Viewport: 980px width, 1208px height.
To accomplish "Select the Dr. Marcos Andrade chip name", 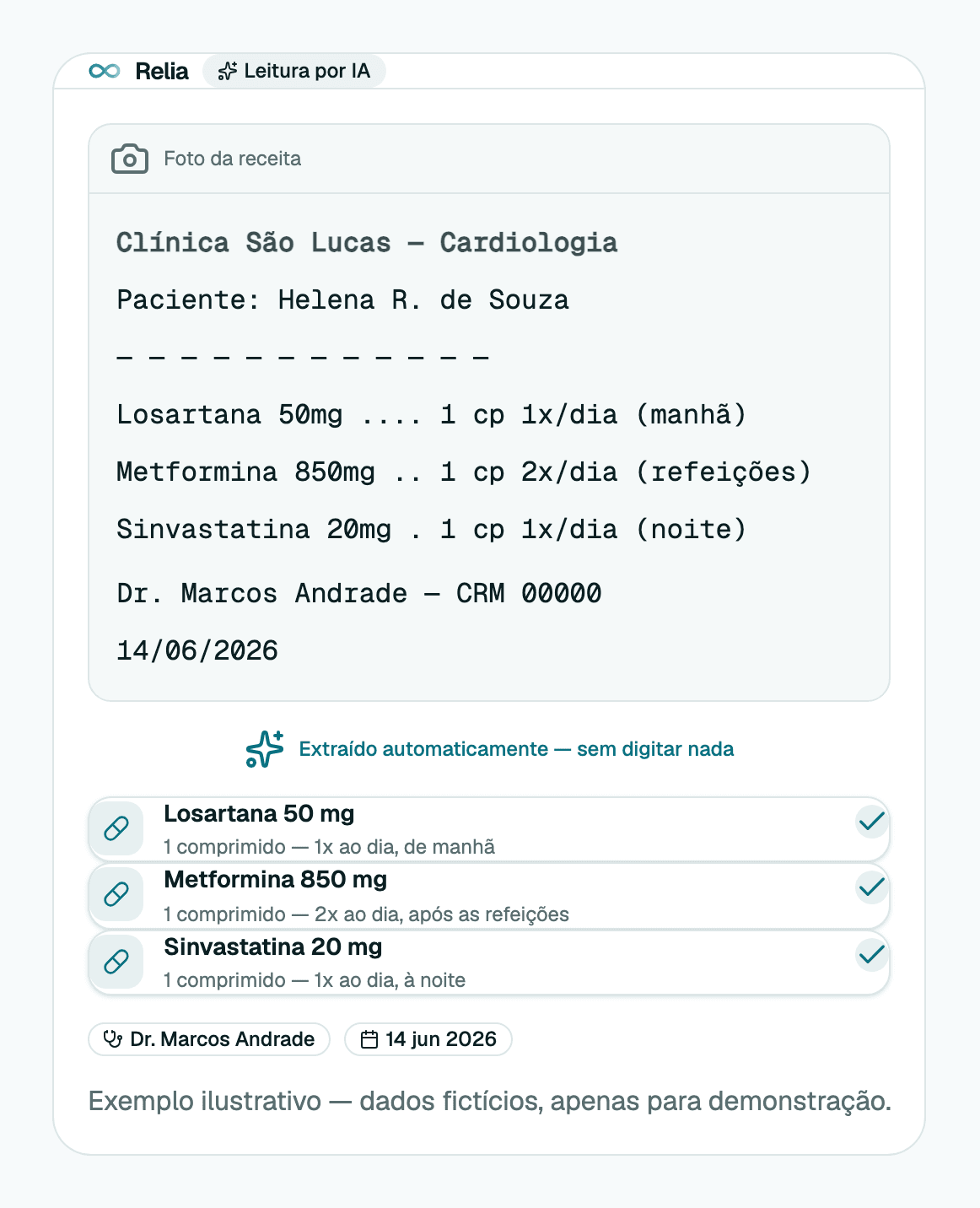I will [223, 1039].
